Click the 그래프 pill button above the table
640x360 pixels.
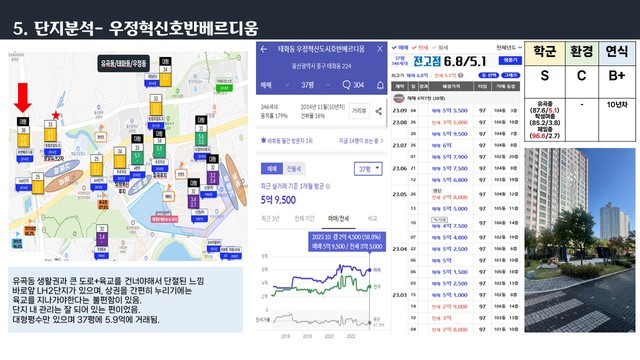click(x=511, y=75)
